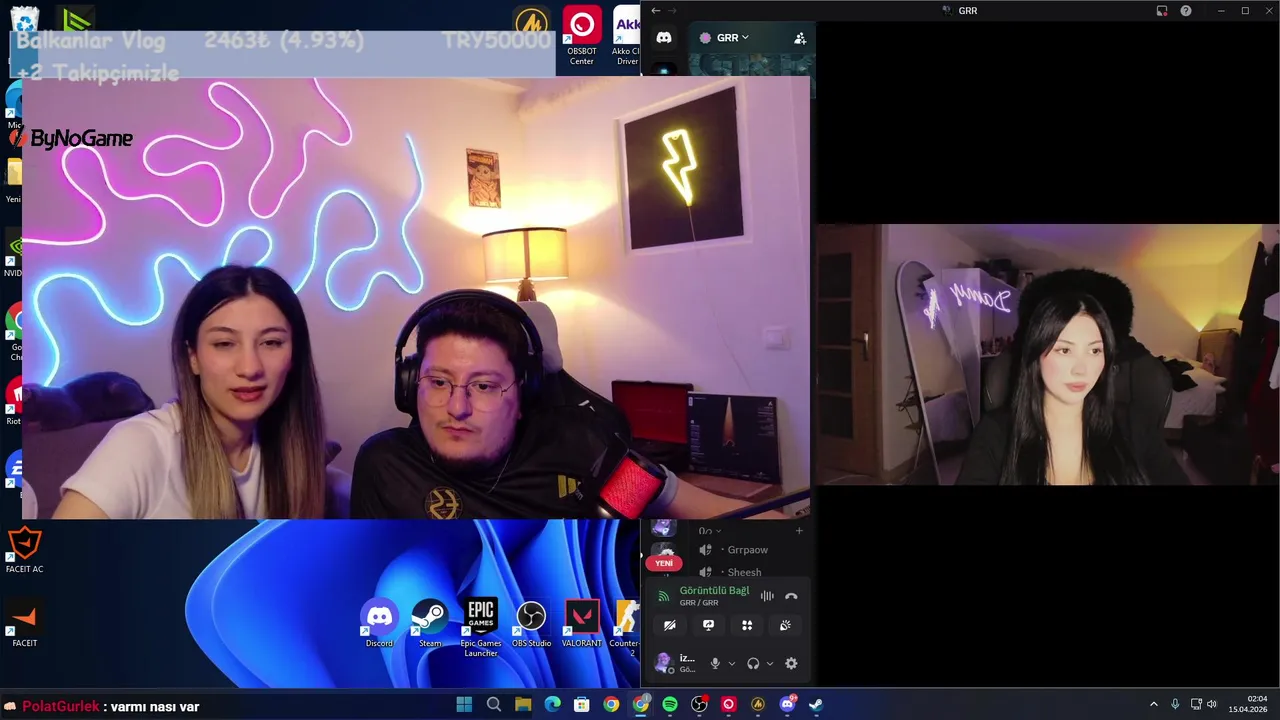Open Spotify from taskbar

point(670,704)
